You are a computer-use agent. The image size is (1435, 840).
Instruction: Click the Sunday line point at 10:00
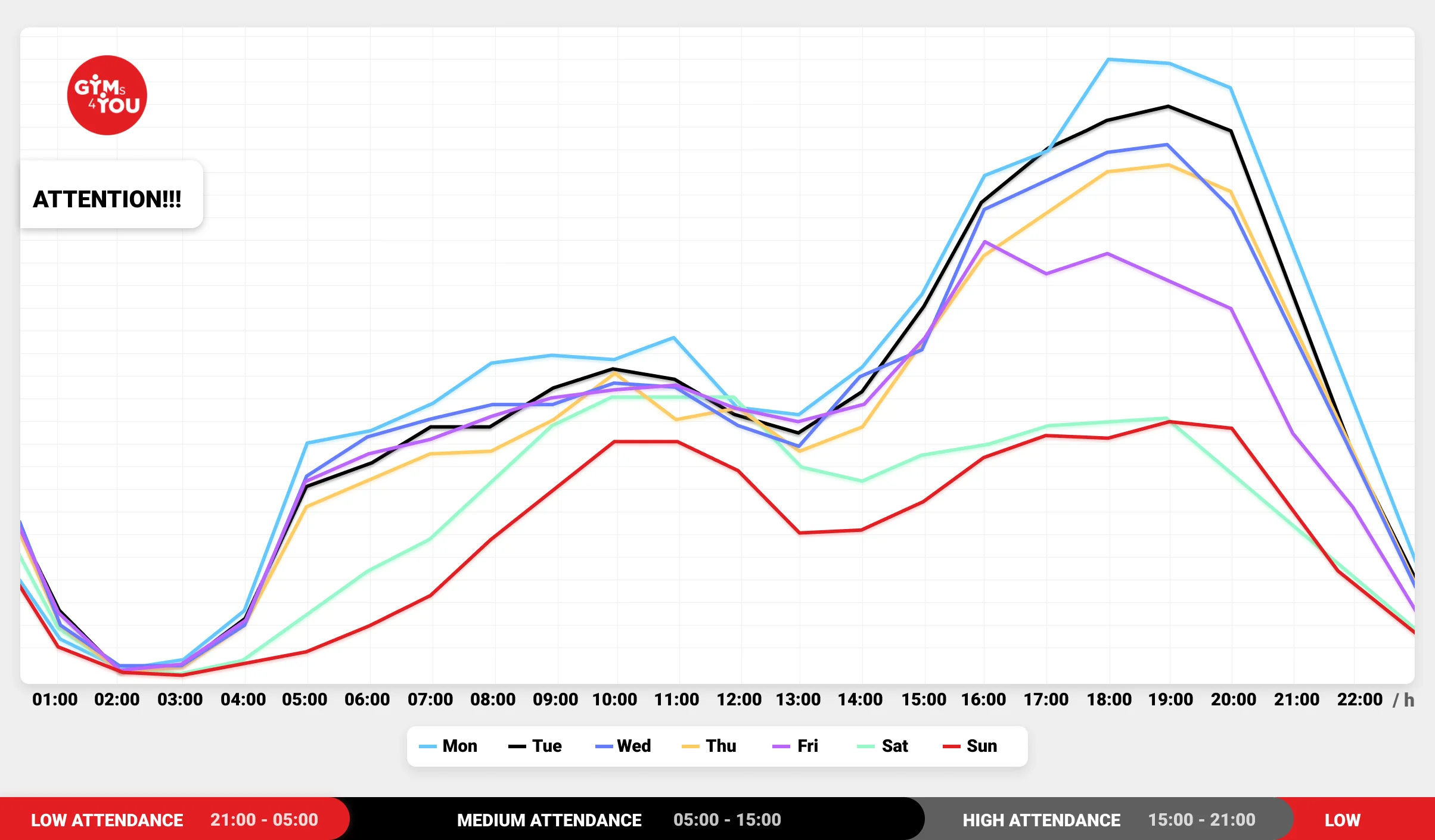[x=614, y=441]
